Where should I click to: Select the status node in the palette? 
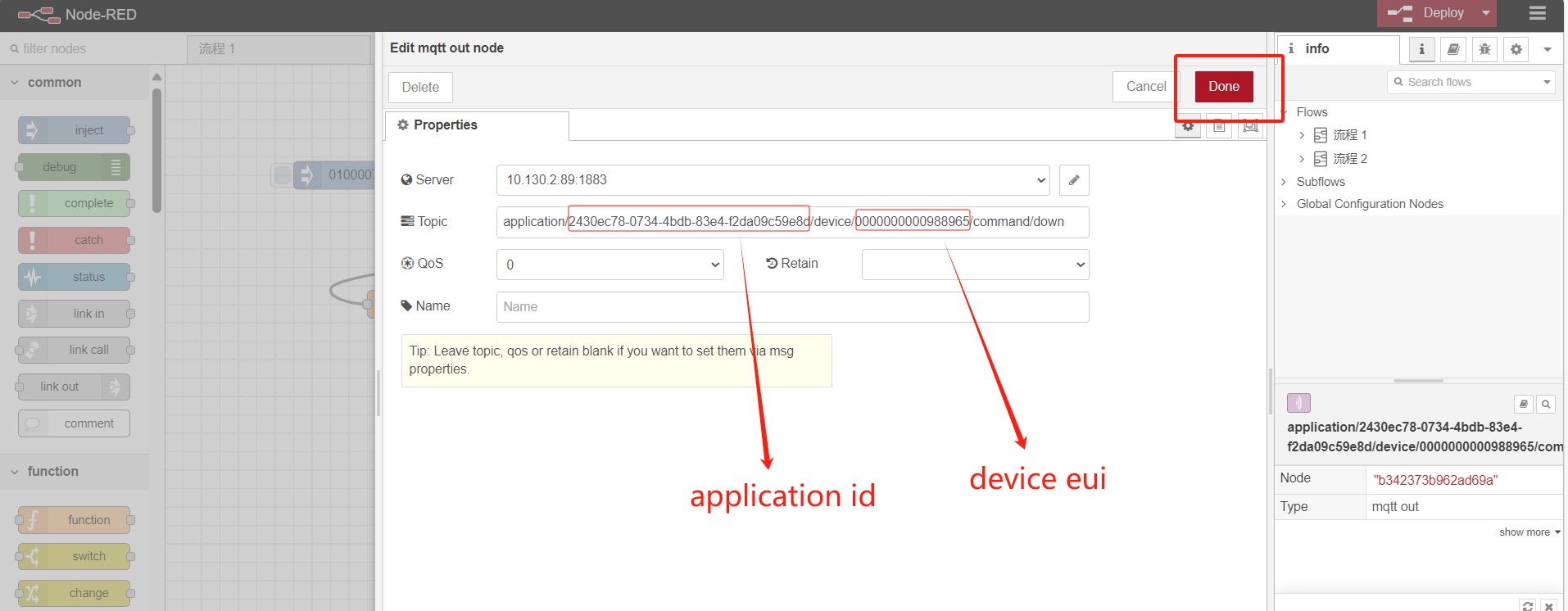point(75,277)
